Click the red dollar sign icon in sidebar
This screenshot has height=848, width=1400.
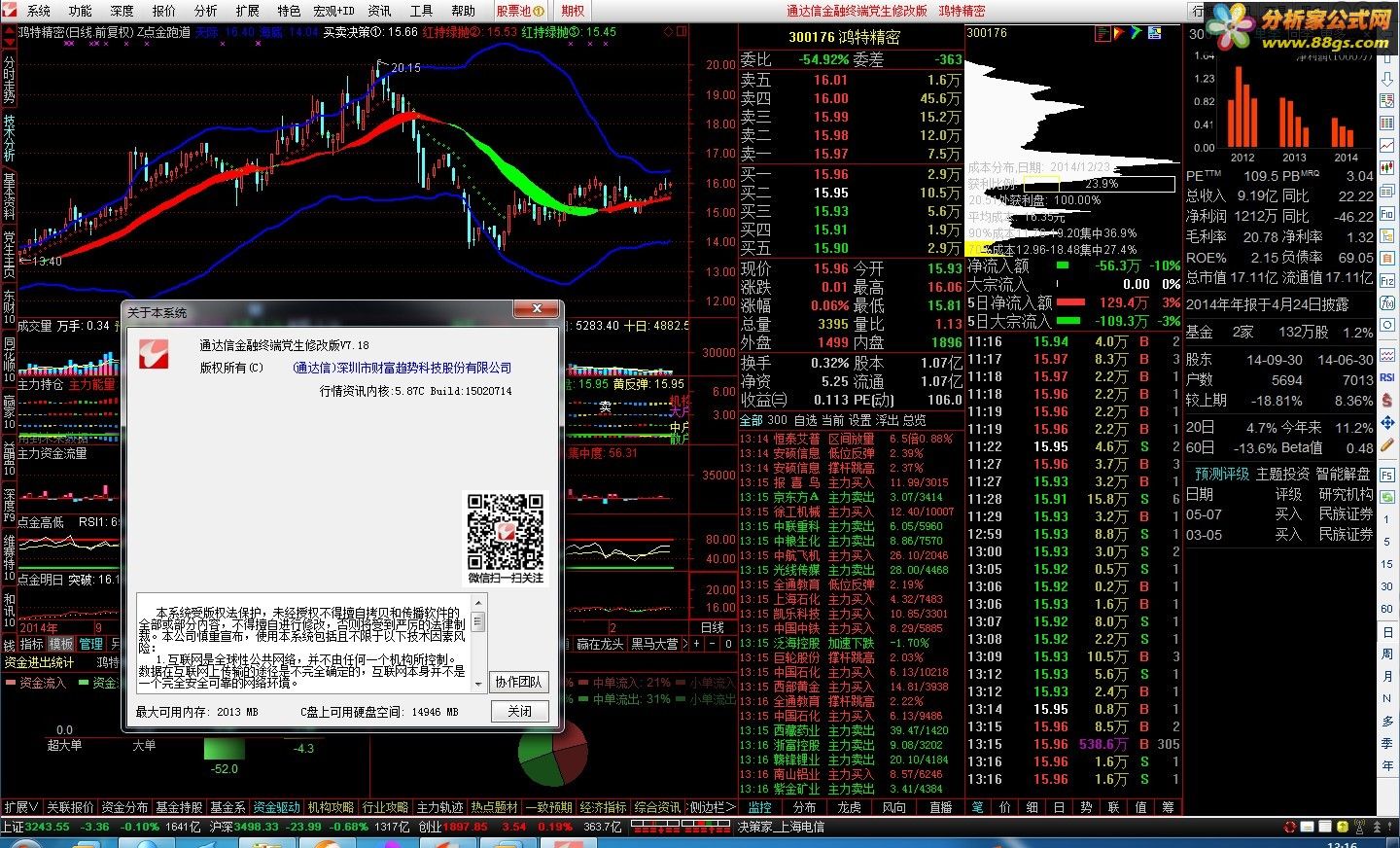pos(1387,400)
